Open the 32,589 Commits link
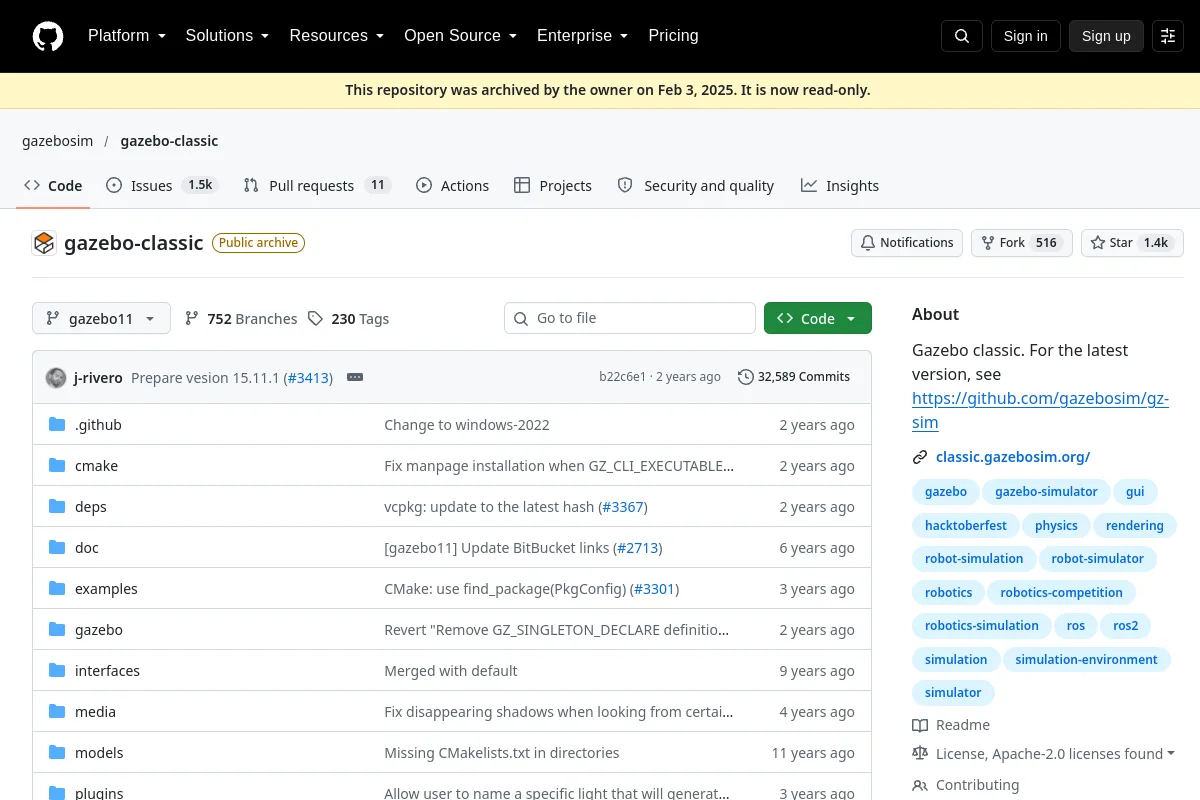The height and width of the screenshot is (800, 1200). click(x=794, y=377)
